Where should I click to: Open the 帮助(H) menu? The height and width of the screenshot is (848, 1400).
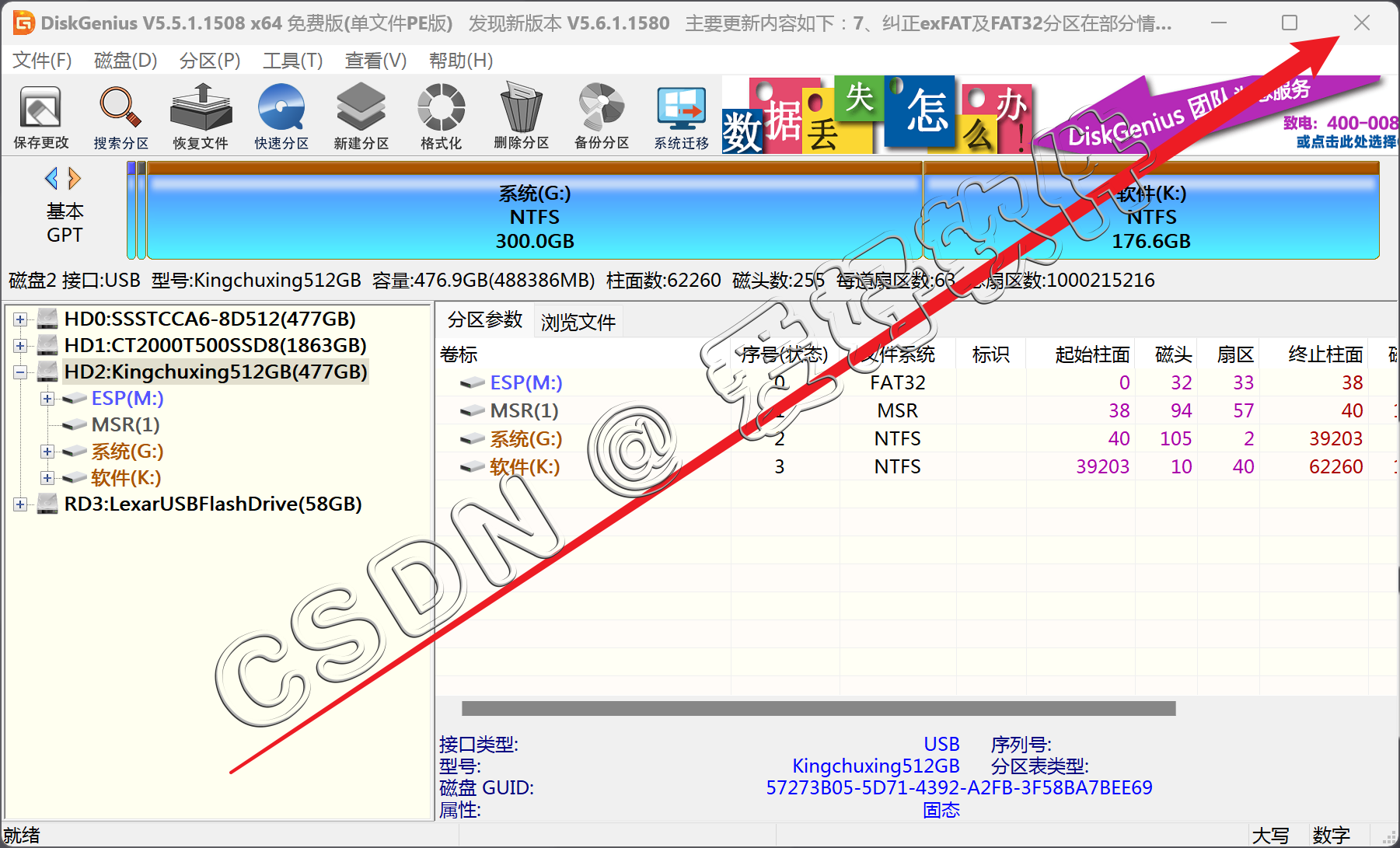(460, 60)
